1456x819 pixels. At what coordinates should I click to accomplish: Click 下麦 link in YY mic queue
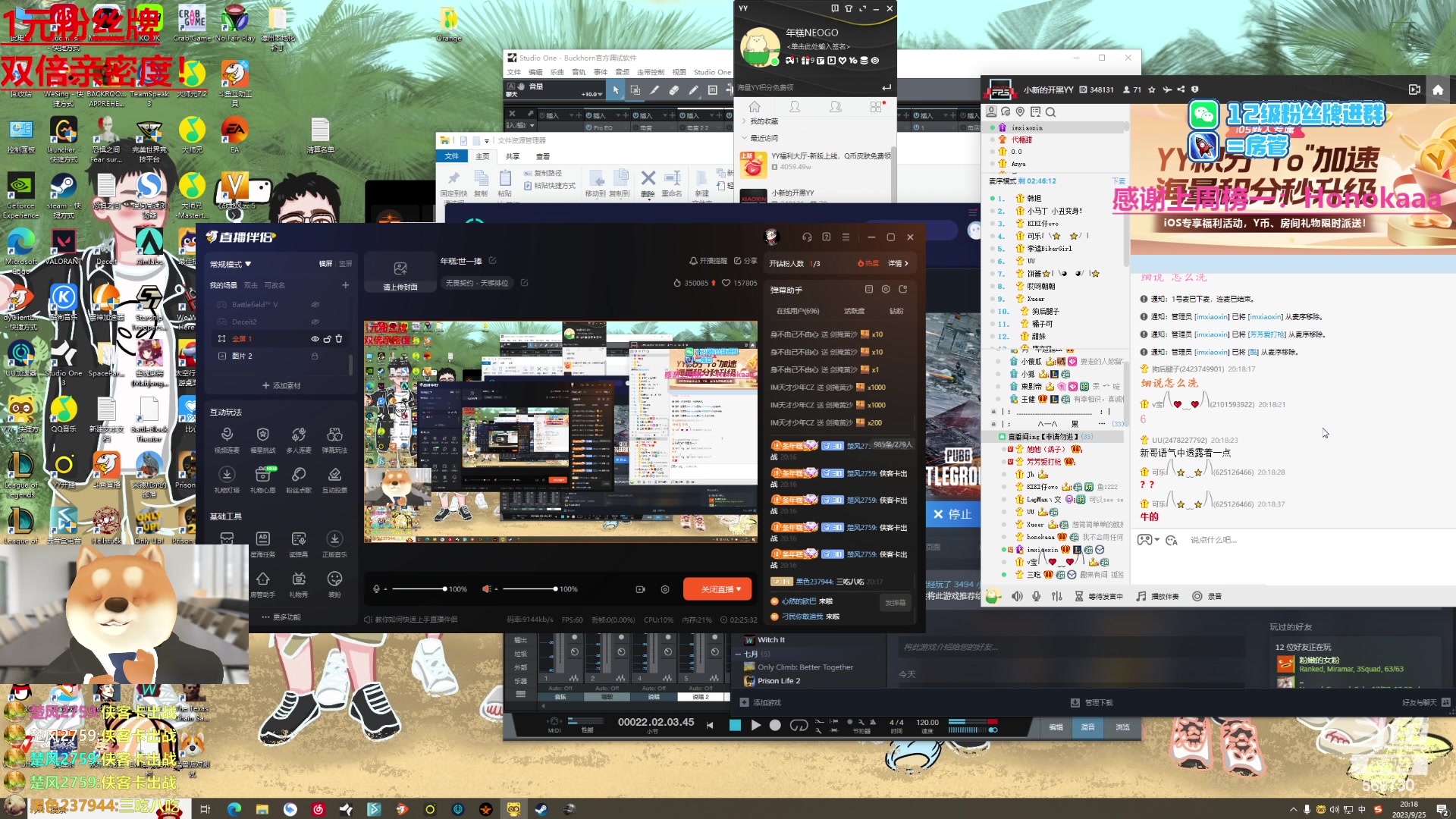(x=1119, y=181)
